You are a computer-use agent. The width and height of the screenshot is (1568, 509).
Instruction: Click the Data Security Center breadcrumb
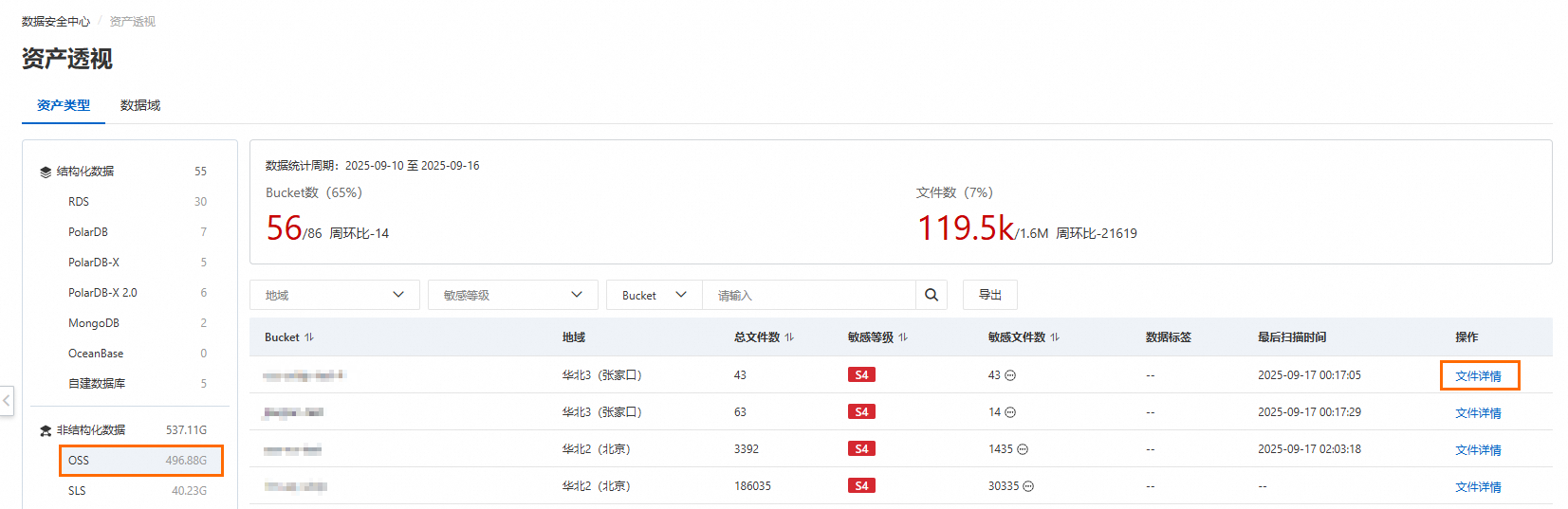[56, 21]
